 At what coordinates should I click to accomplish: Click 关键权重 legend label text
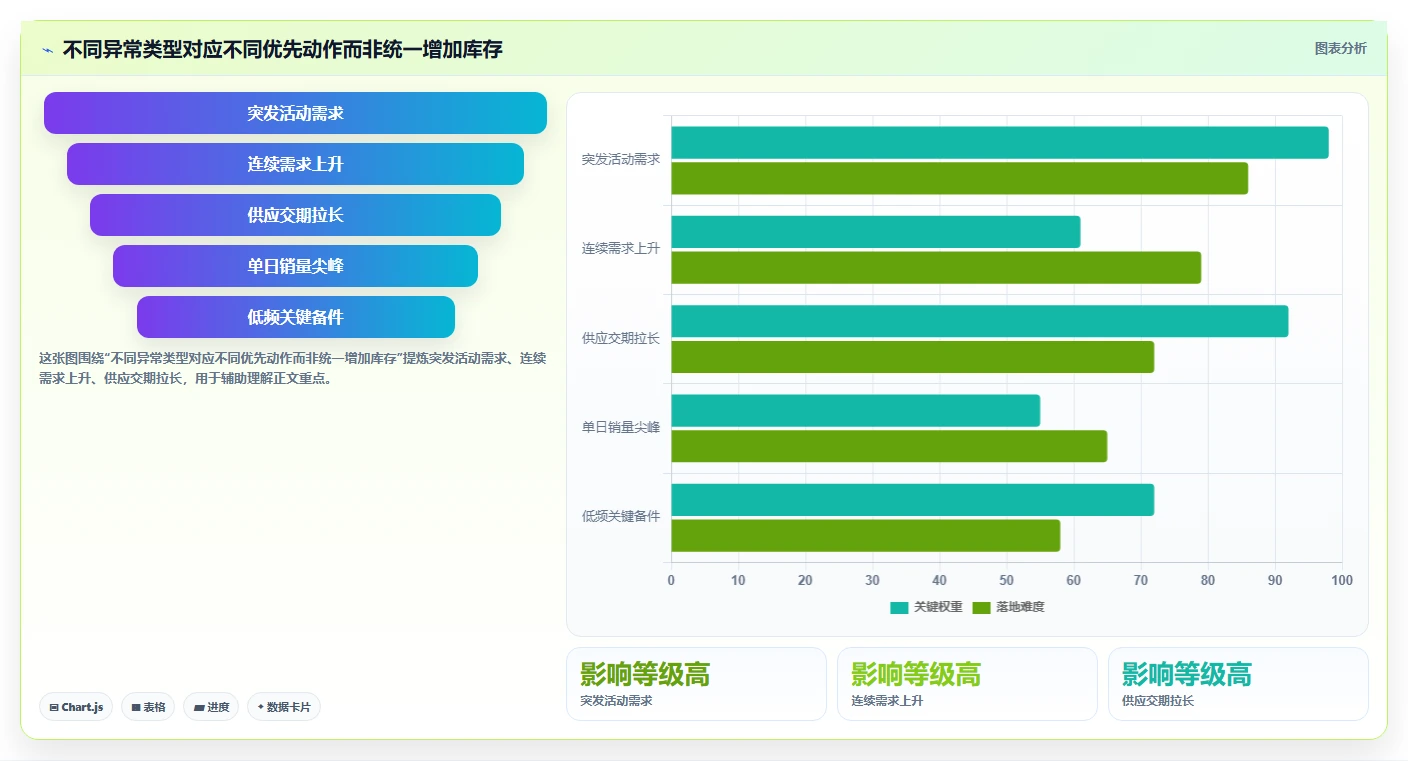coord(938,607)
